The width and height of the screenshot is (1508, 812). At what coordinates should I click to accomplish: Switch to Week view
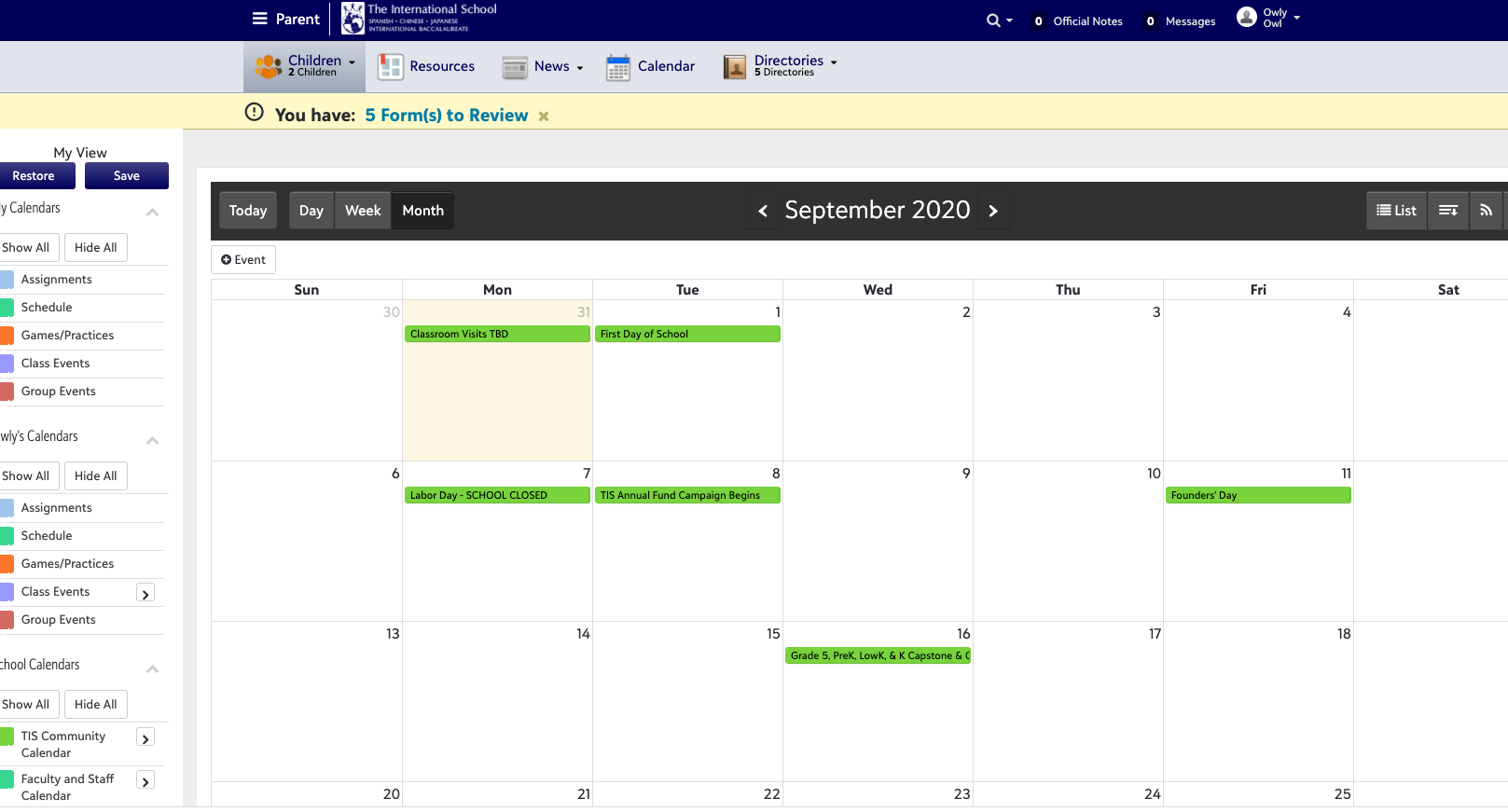click(363, 211)
